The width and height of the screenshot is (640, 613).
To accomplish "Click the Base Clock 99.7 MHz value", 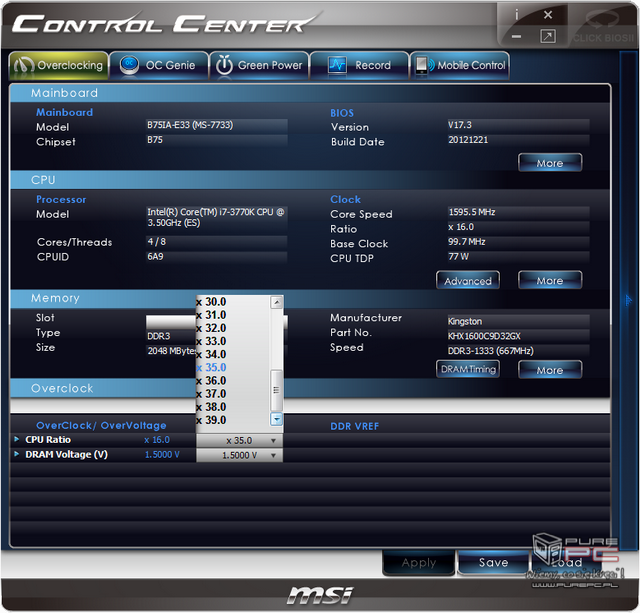I will pos(518,242).
